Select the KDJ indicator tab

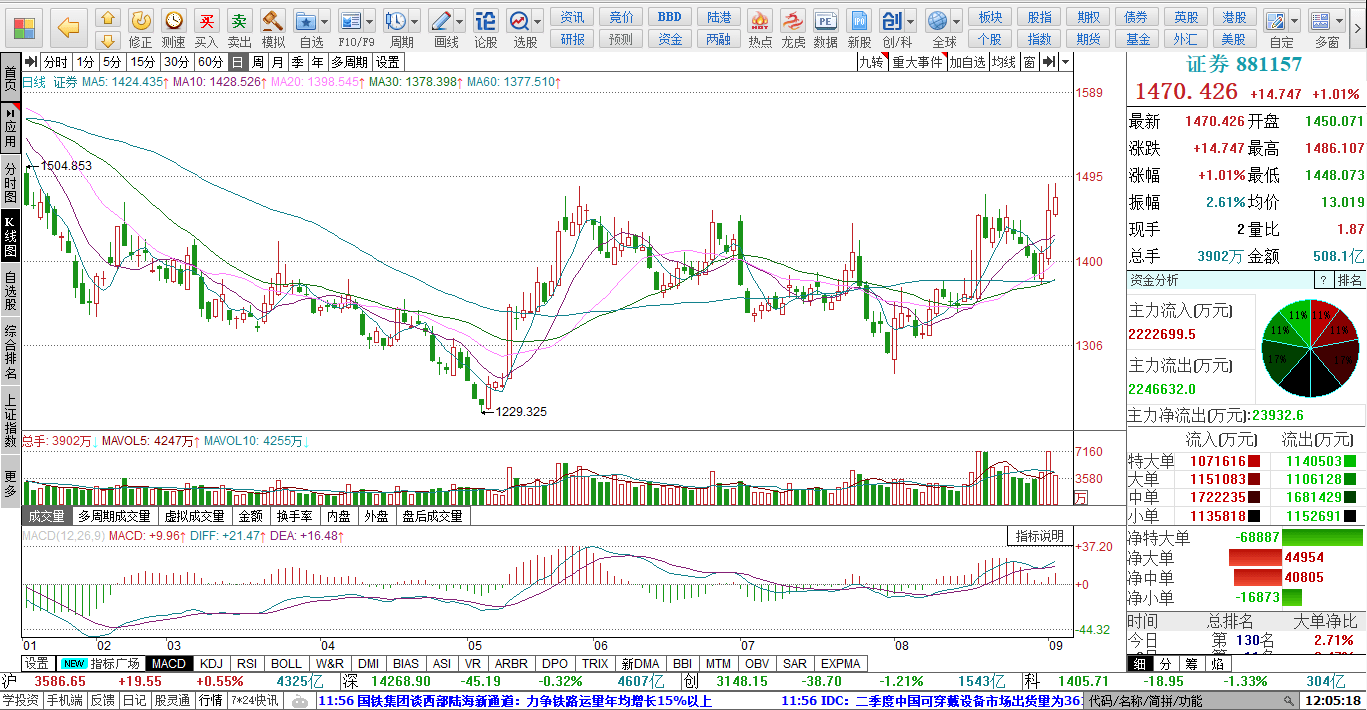[x=211, y=663]
